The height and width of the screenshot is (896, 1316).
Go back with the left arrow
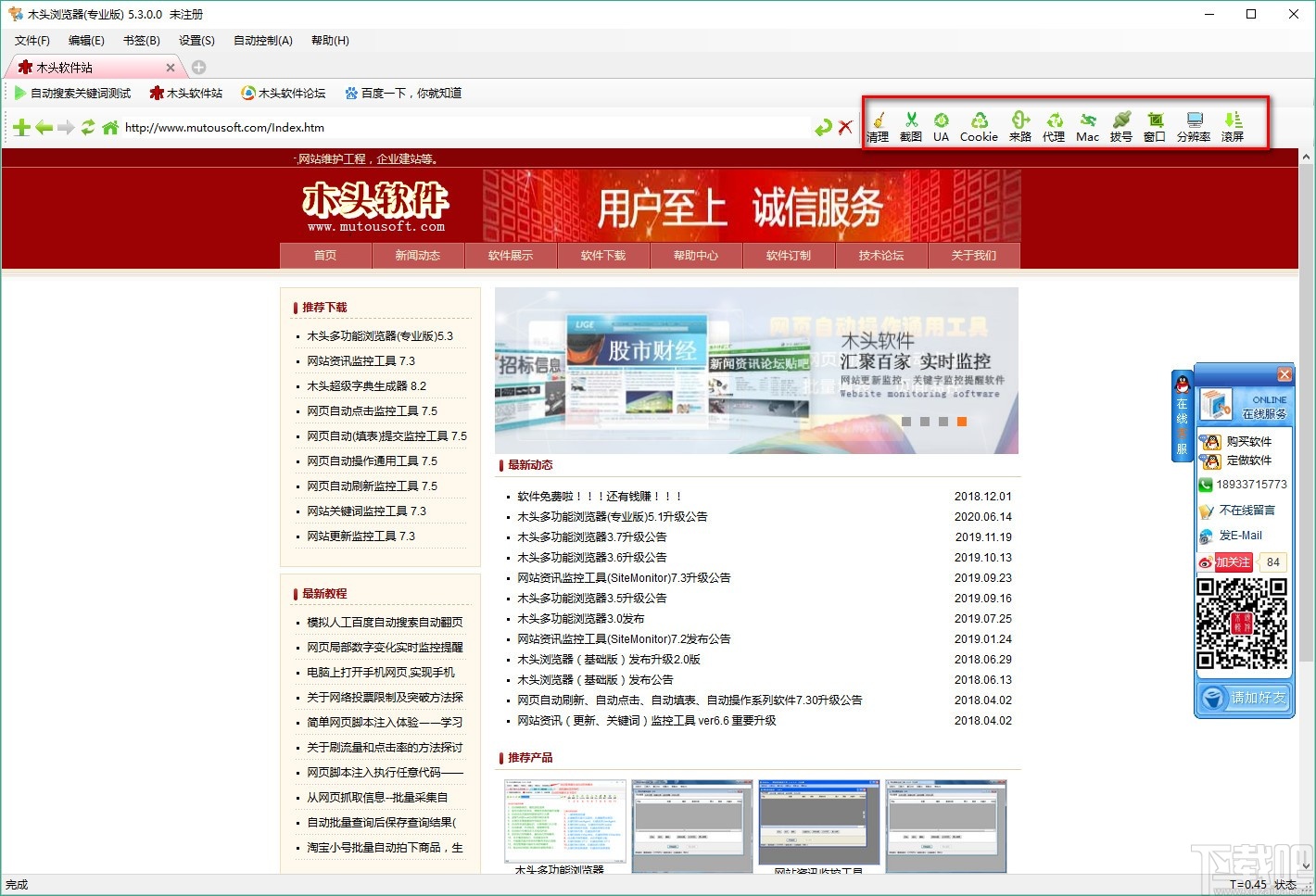[x=44, y=128]
